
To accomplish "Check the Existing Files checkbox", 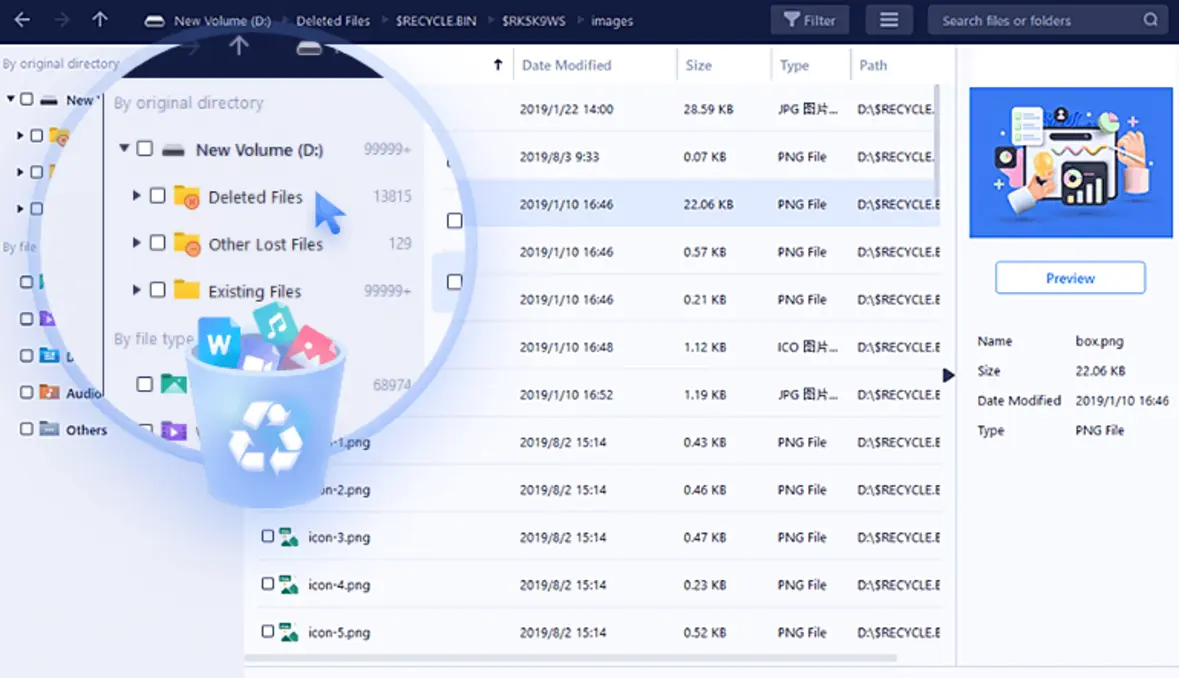I will point(158,290).
